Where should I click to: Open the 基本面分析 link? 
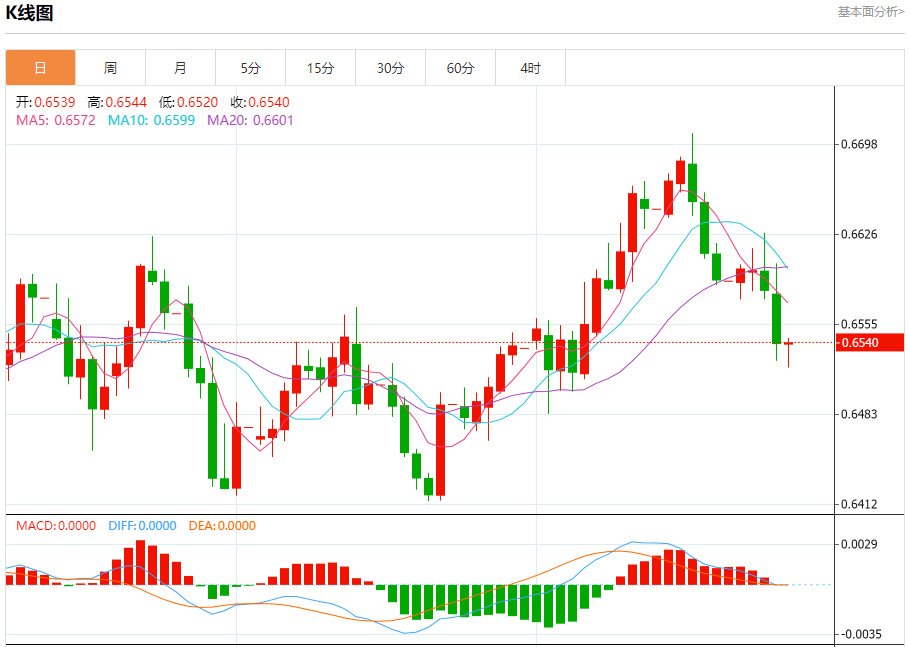(x=871, y=12)
